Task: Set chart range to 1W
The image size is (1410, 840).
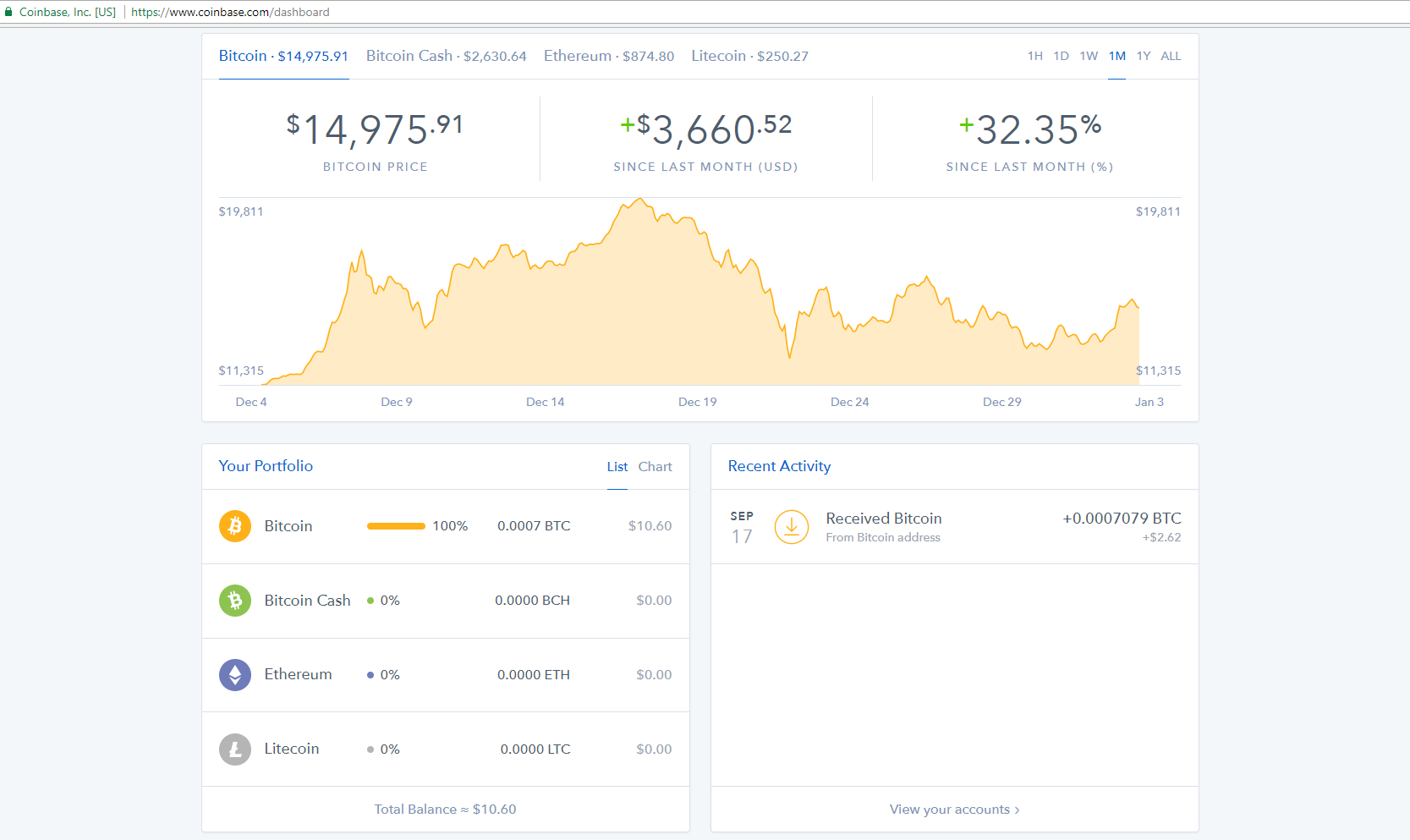Action: (x=1089, y=56)
